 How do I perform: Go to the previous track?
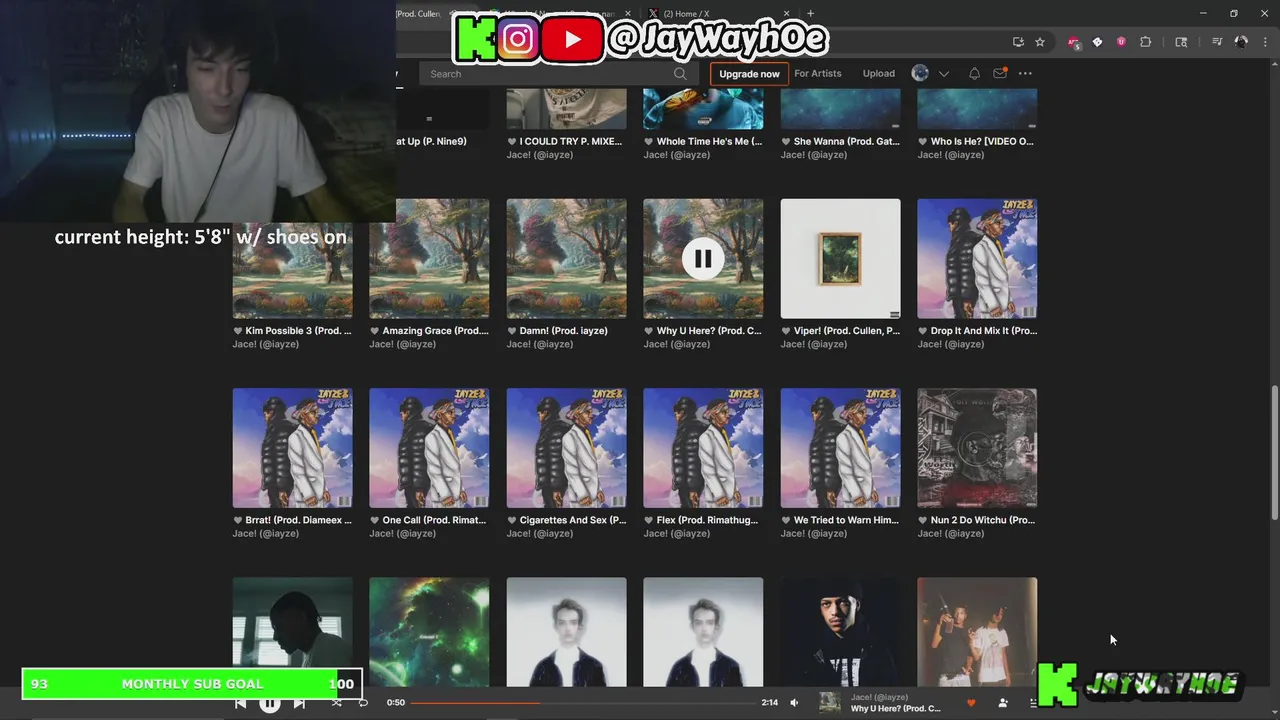coord(240,703)
